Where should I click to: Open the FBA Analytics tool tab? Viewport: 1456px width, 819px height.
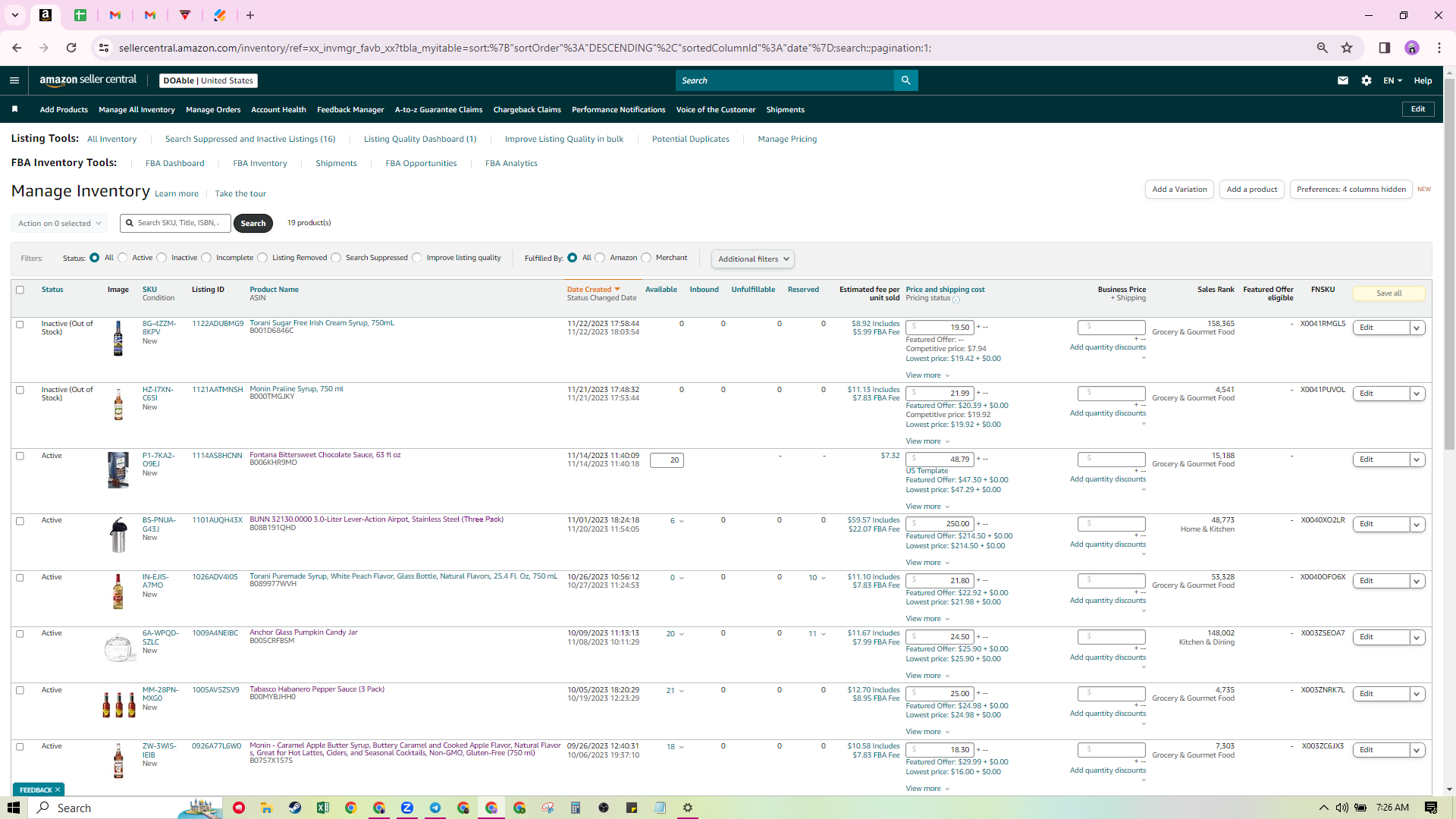coord(511,164)
